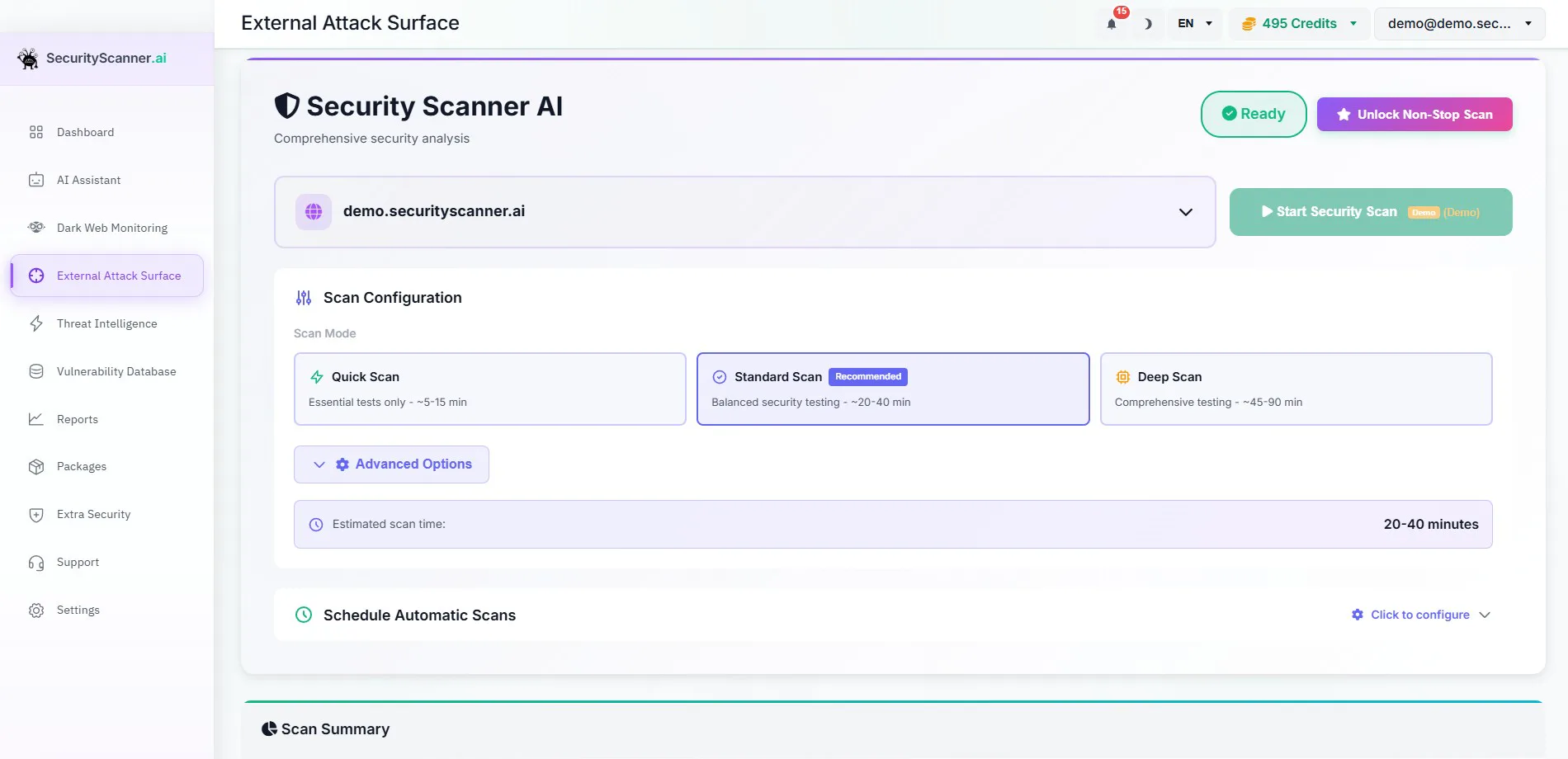1568x759 pixels.
Task: Click the 20-40 minutes estimated time value
Action: pyautogui.click(x=1431, y=525)
